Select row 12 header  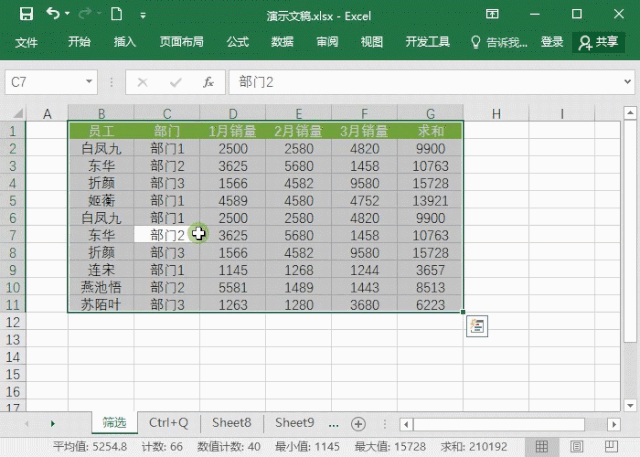13,322
